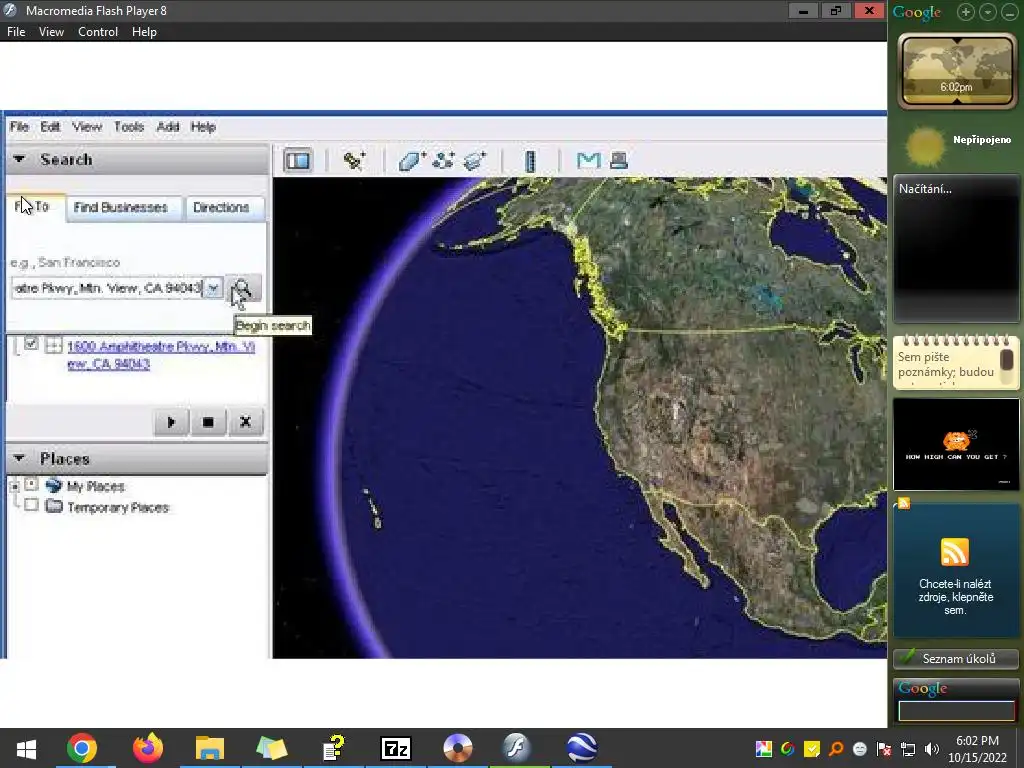The width and height of the screenshot is (1024, 768).
Task: Expand the 1600 Amphitheatre Pkwy result node
Action: (x=54, y=345)
